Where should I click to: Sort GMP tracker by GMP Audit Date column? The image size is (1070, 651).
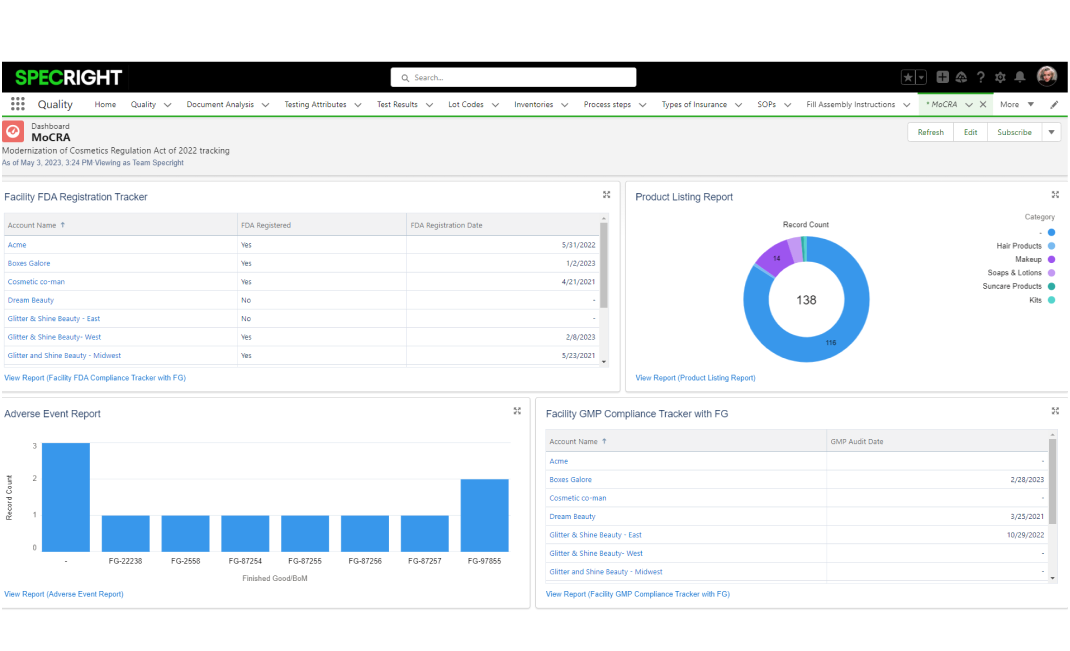856,442
